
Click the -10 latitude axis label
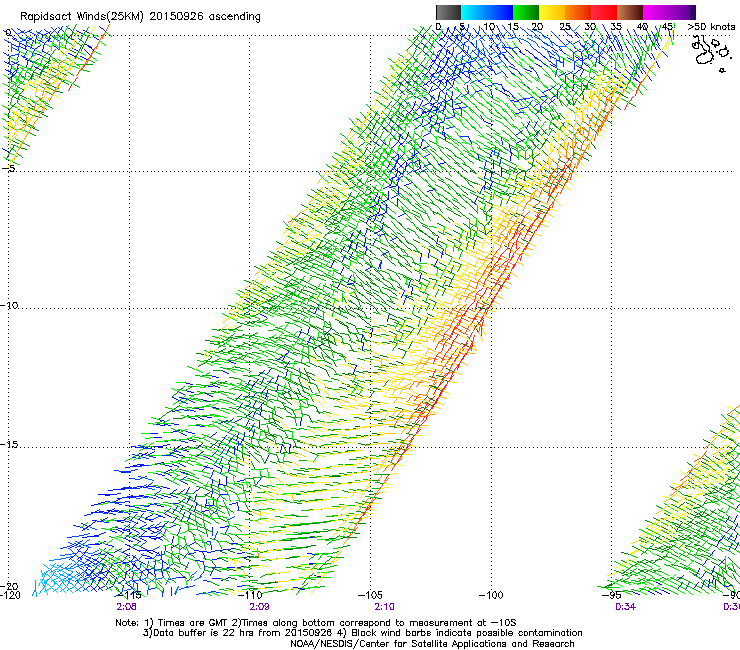(x=9, y=305)
